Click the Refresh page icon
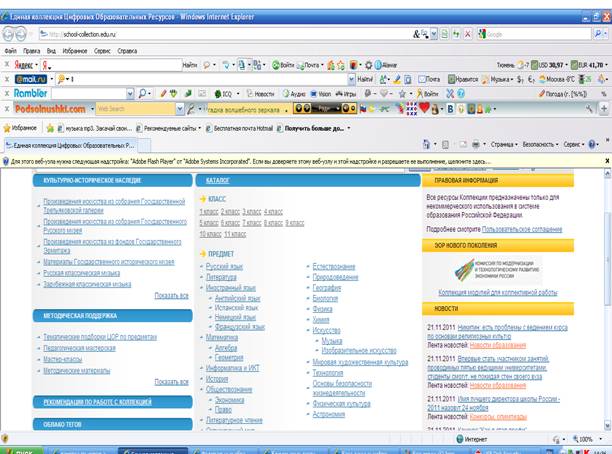Screen dimensions: 612x454 point(456,34)
